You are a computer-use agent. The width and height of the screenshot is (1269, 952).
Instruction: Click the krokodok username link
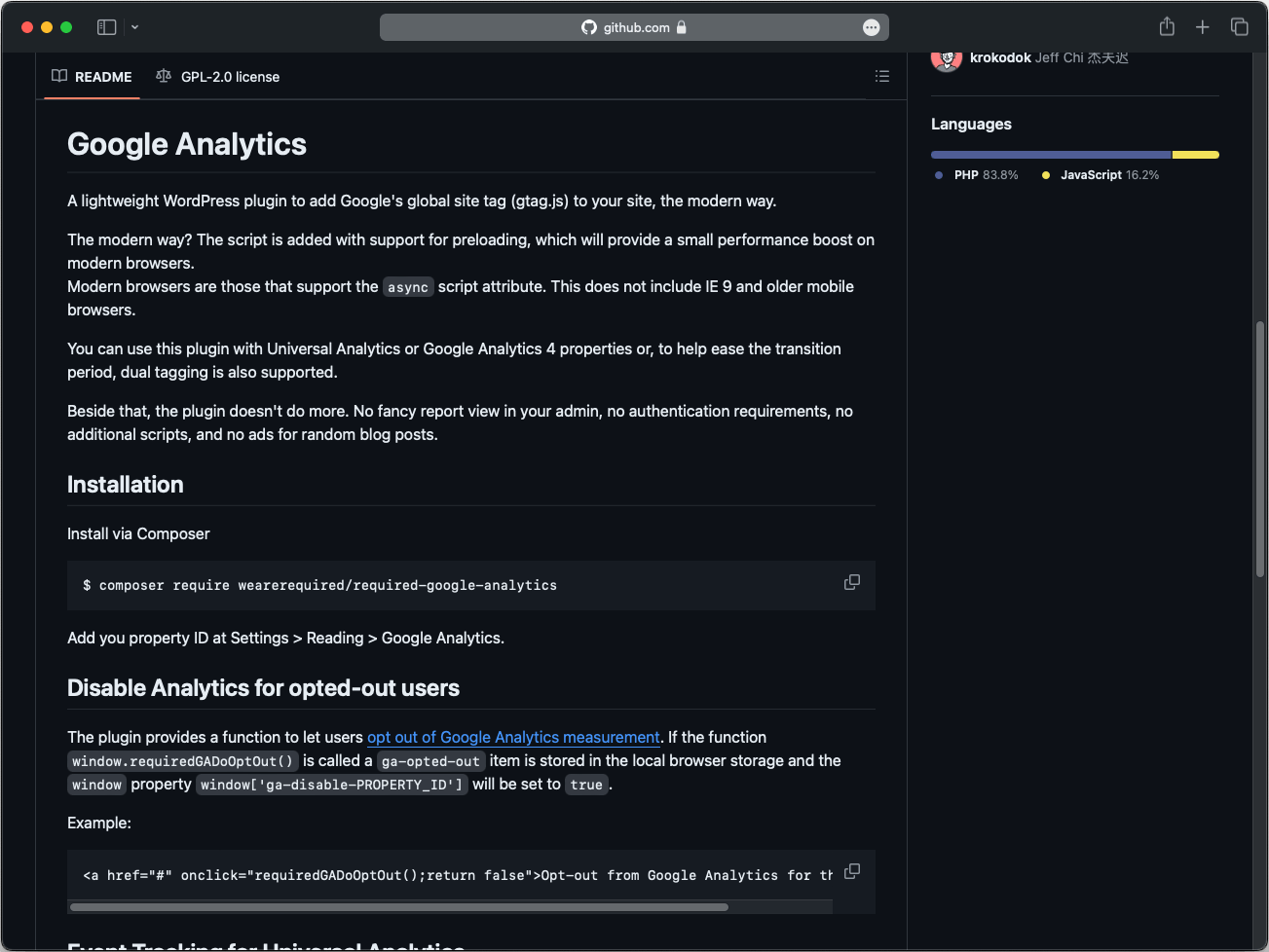[x=1000, y=57]
